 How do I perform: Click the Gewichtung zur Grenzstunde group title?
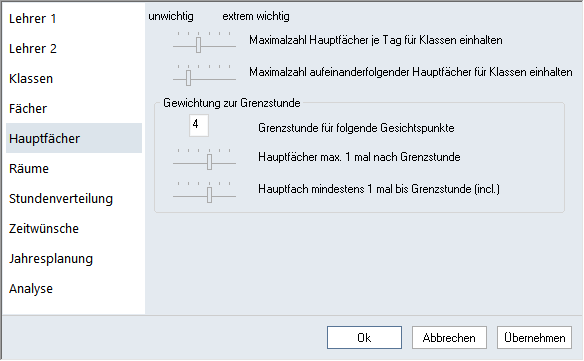(232, 103)
